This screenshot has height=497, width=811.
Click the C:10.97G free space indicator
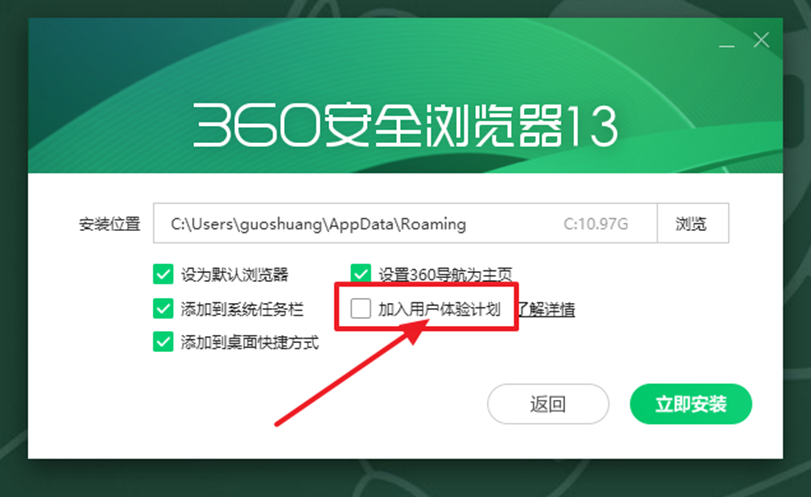click(x=595, y=224)
